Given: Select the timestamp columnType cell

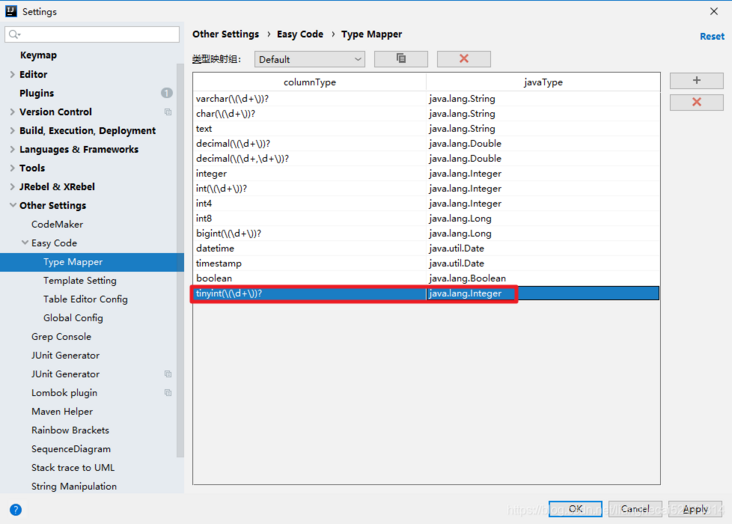Looking at the screenshot, I should pyautogui.click(x=310, y=263).
